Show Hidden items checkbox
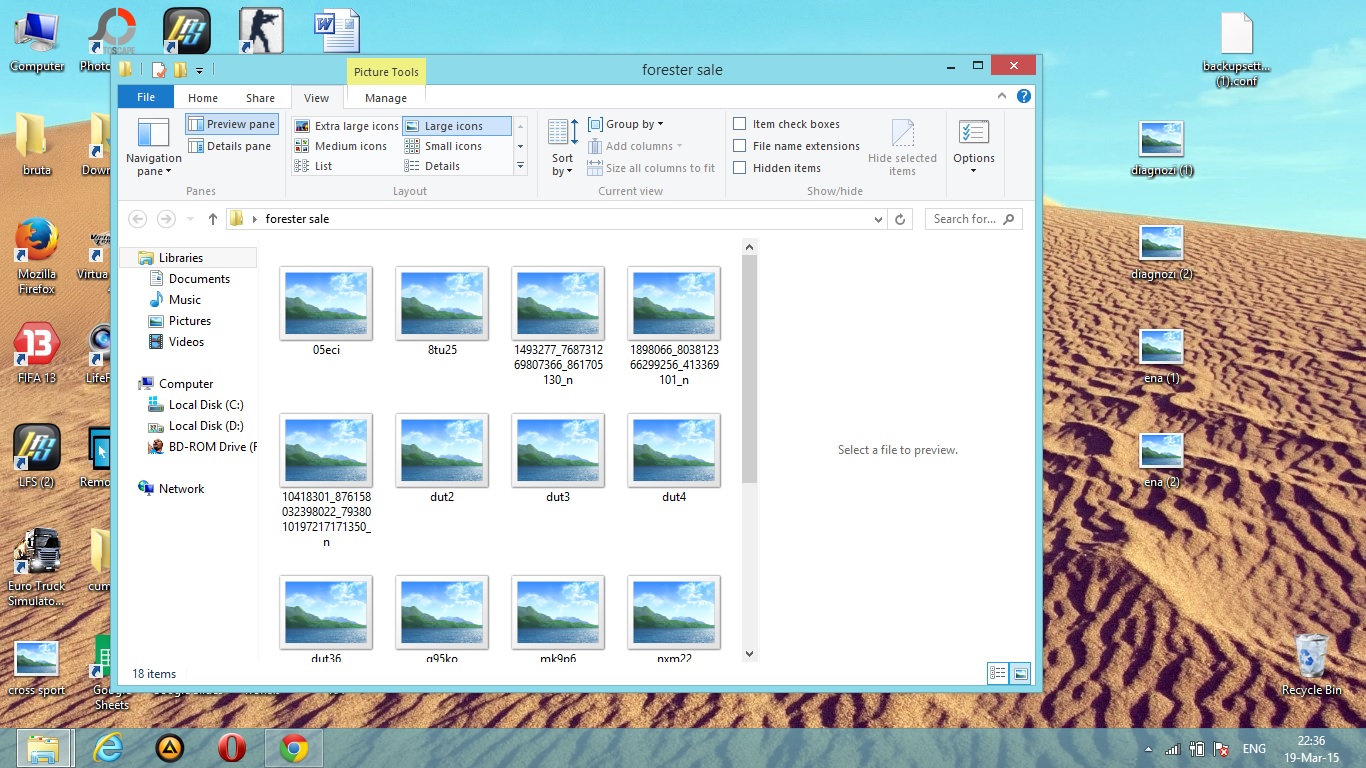 tap(740, 168)
